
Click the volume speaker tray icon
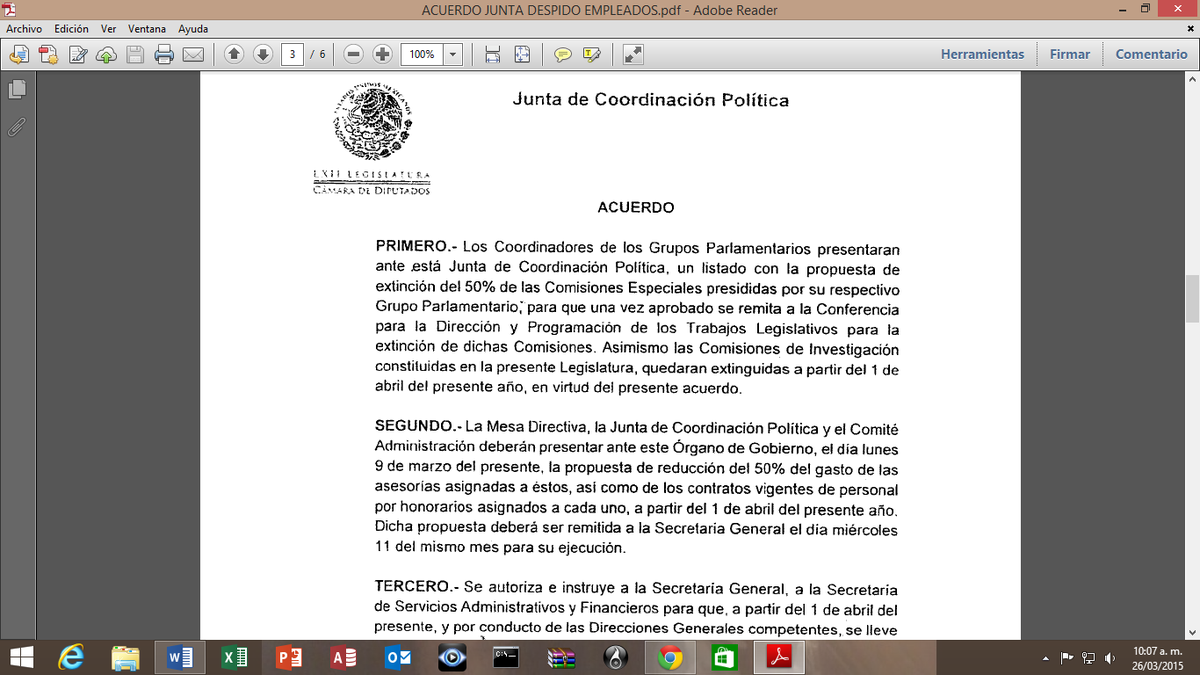1109,658
